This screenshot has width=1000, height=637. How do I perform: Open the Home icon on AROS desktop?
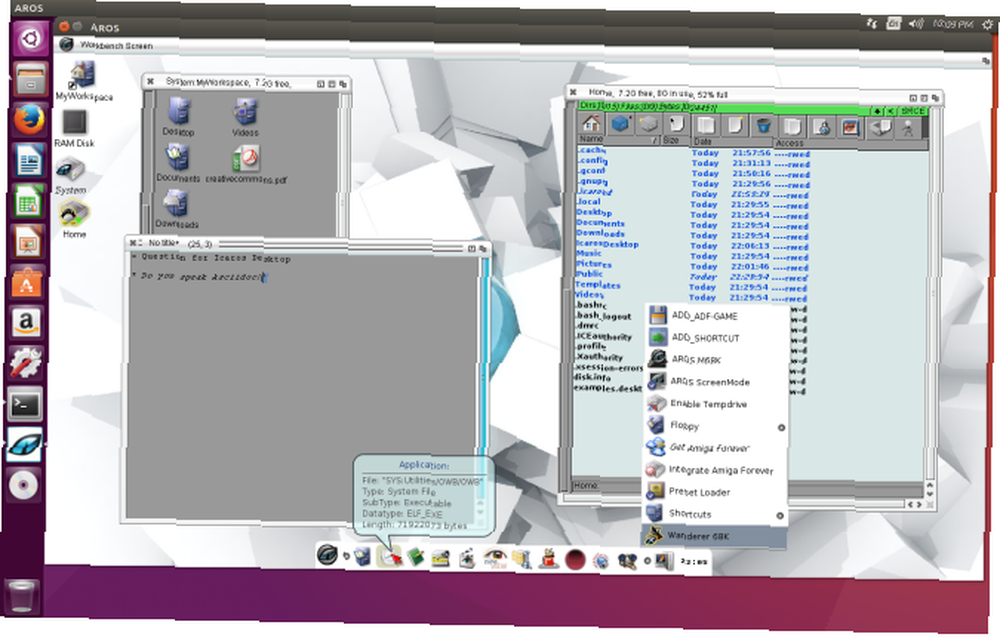point(74,219)
